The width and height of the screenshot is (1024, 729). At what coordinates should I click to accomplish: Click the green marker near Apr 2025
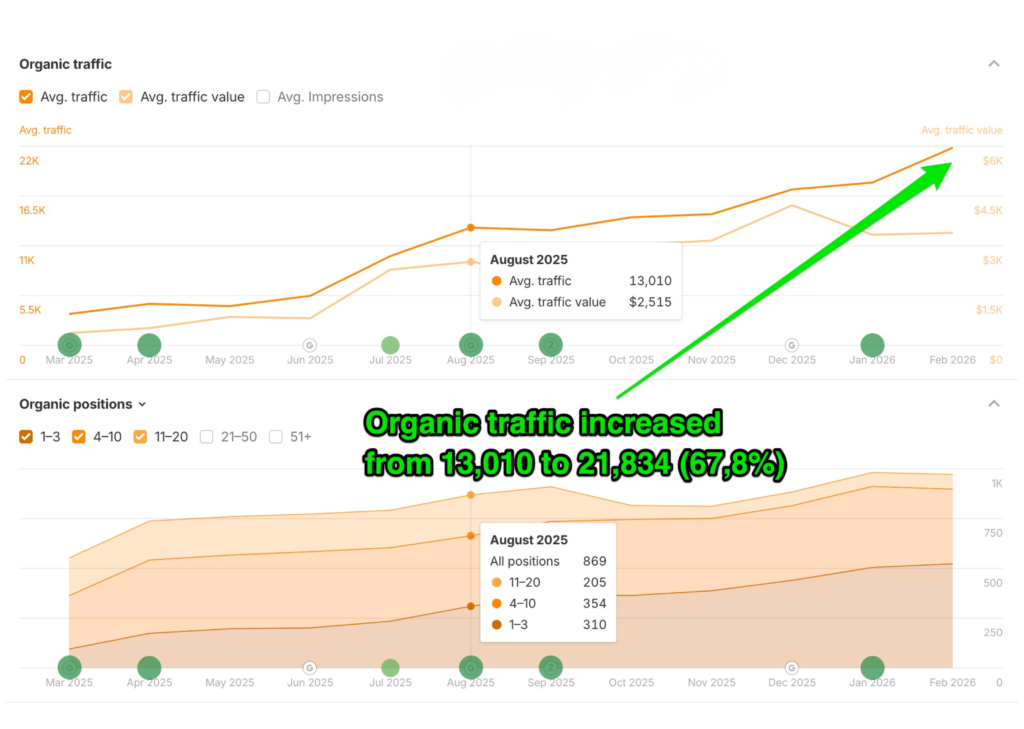tap(148, 344)
